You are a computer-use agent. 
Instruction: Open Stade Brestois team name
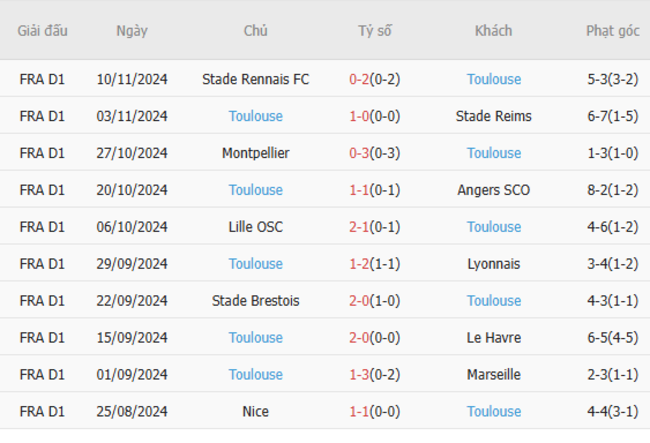click(x=255, y=300)
